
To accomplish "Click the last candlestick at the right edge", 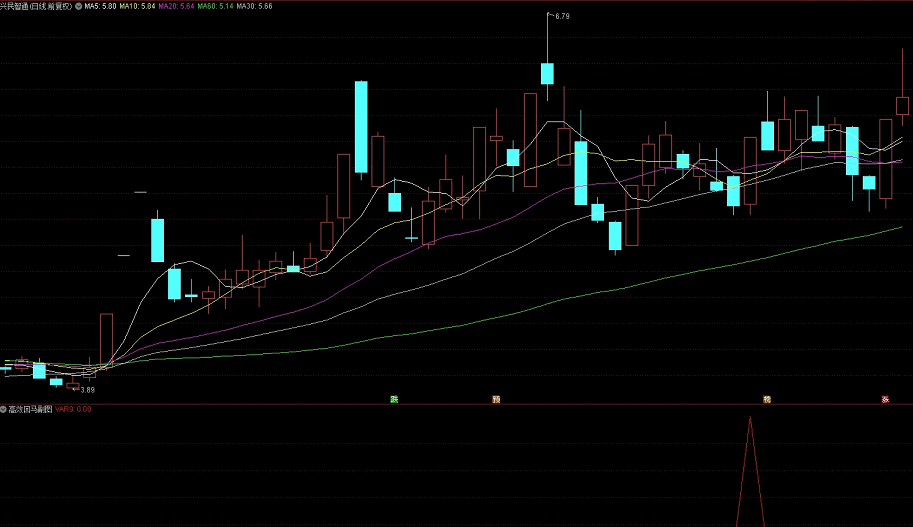I will [x=903, y=105].
